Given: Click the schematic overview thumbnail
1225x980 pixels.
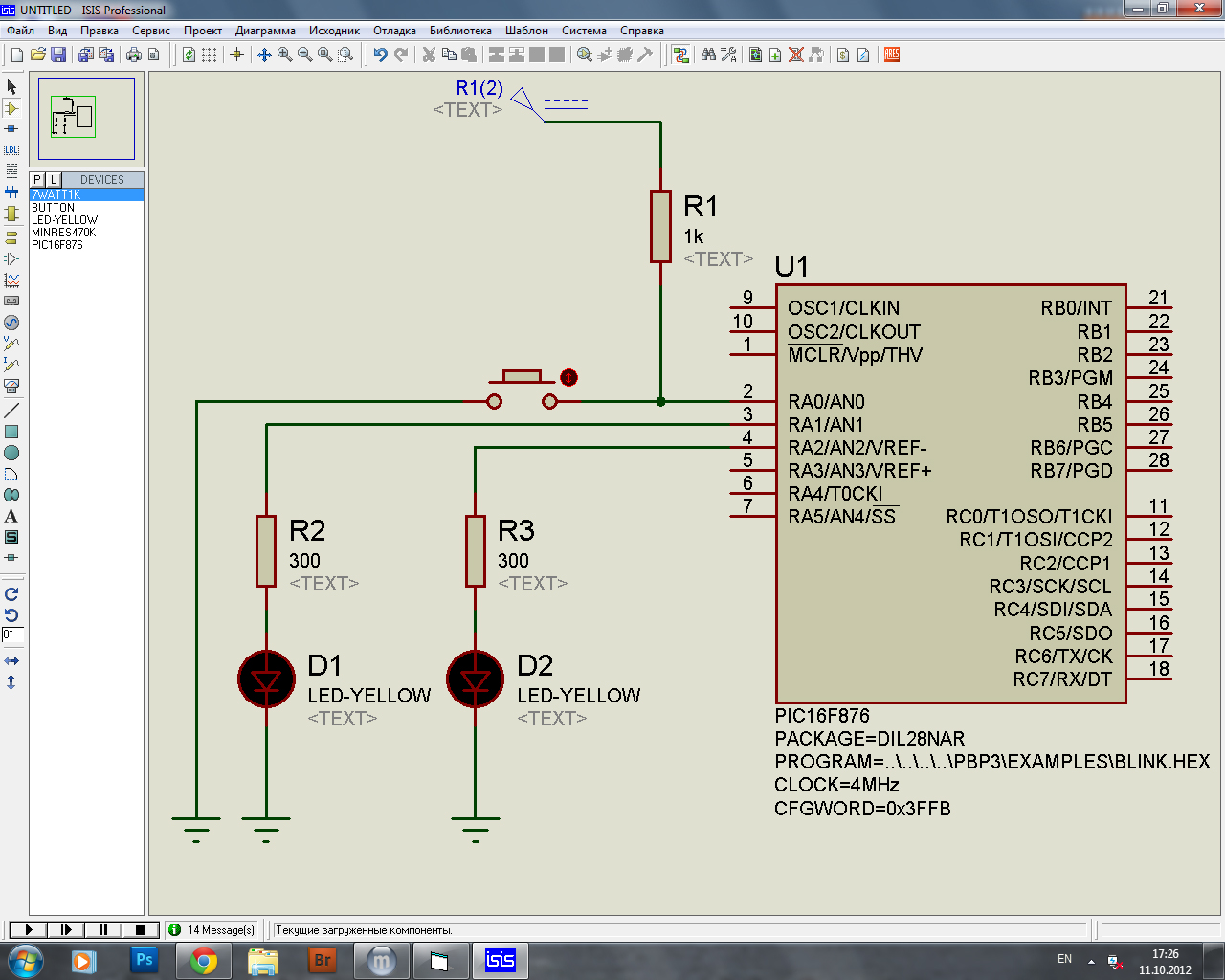Looking at the screenshot, I should tap(86, 119).
